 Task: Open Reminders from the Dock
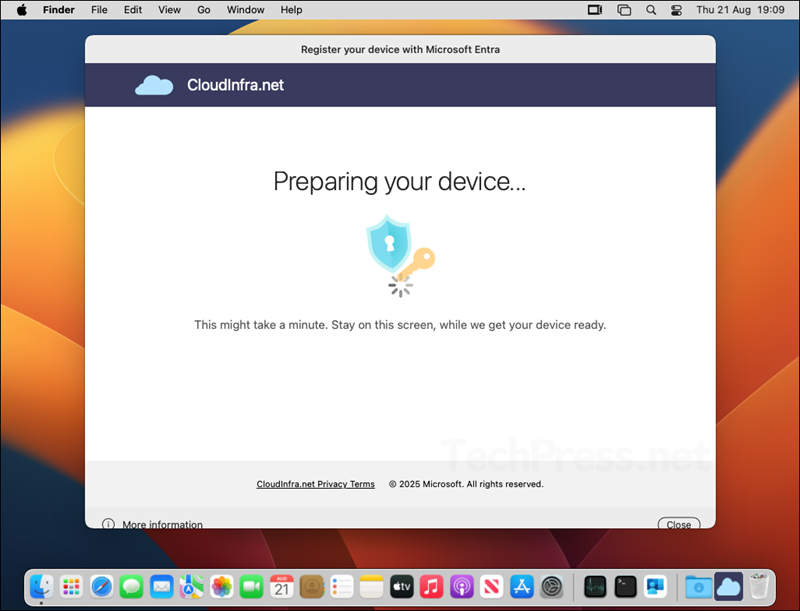pyautogui.click(x=342, y=587)
